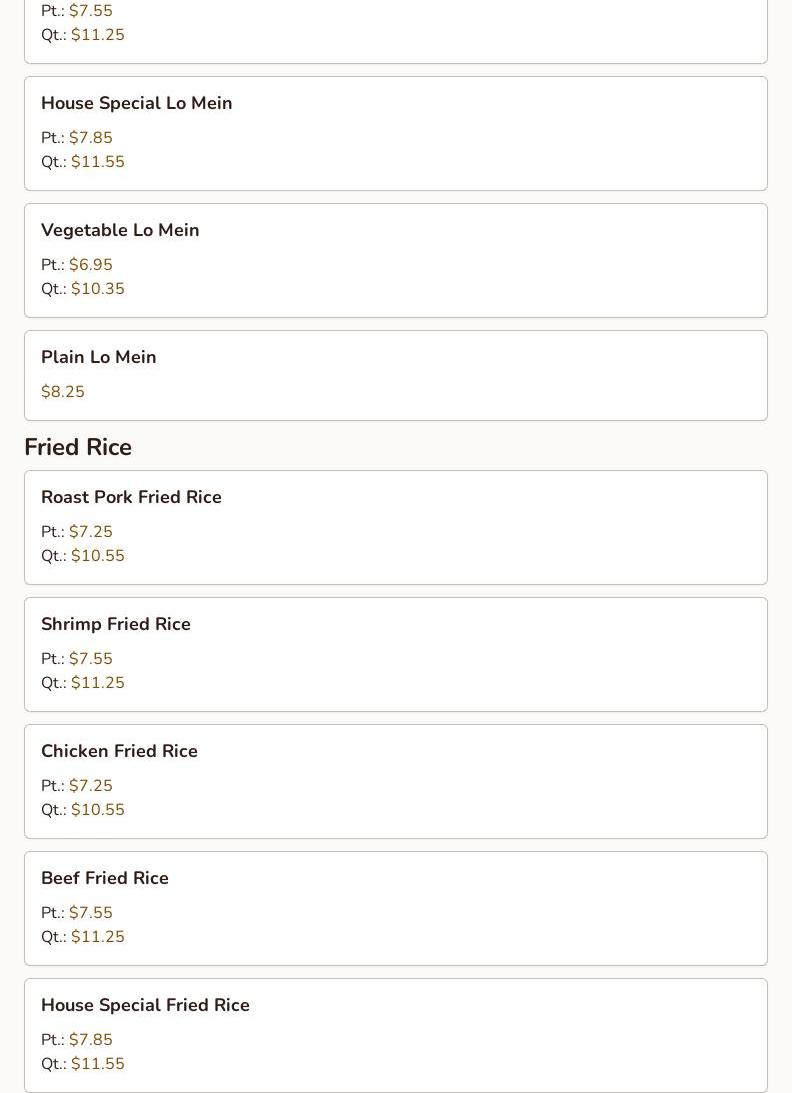Select Roast Pork Fried Rice pint price
This screenshot has width=792, height=1093.
[x=90, y=532]
